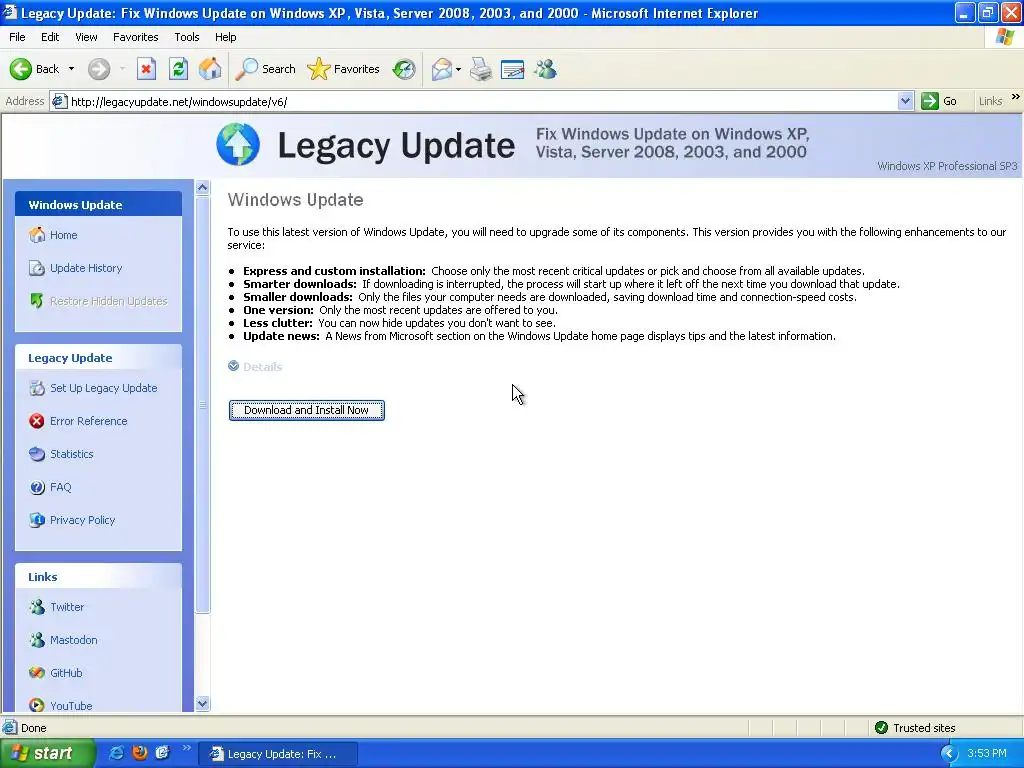1024x768 pixels.
Task: Click the Print icon
Action: [481, 69]
